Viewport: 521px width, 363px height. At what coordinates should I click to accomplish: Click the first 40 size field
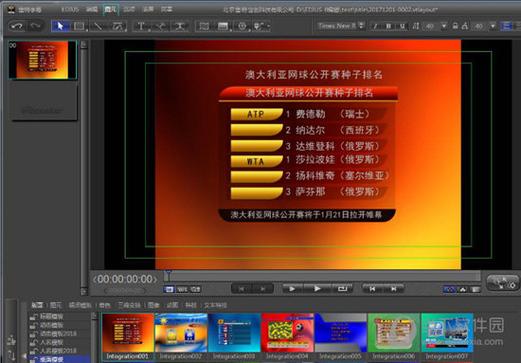click(430, 26)
